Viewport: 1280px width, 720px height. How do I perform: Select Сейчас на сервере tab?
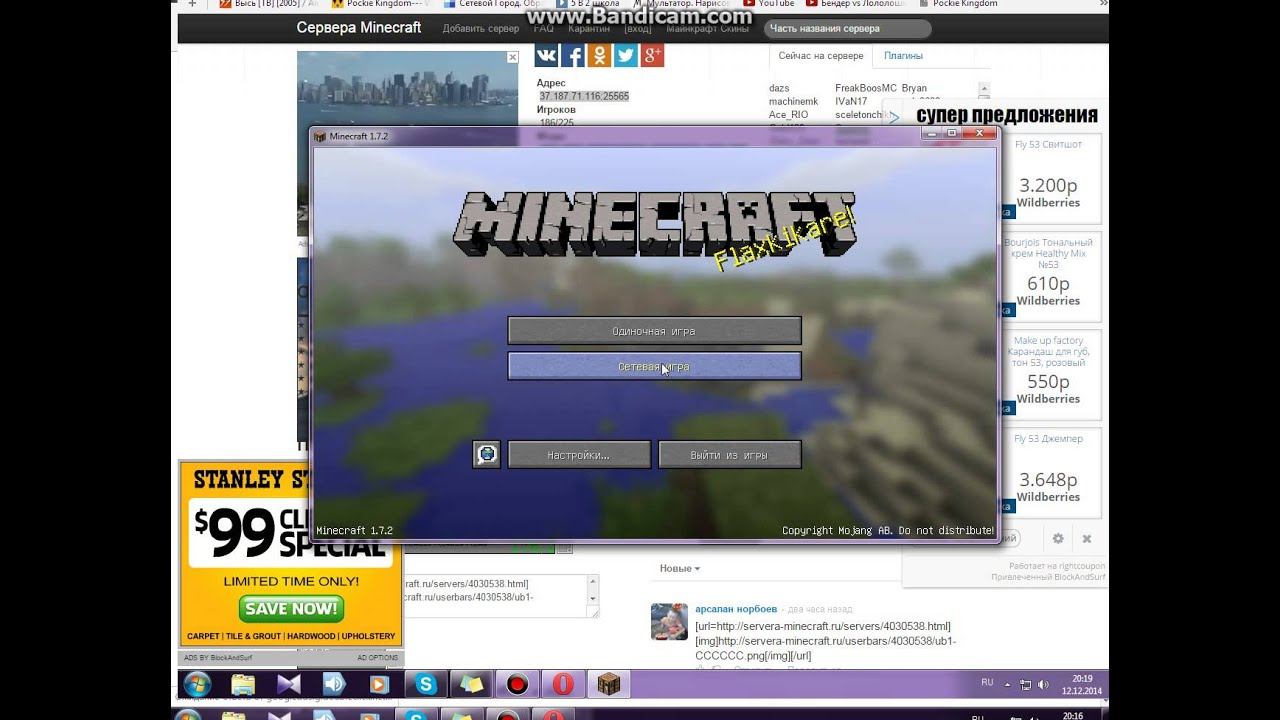(820, 56)
